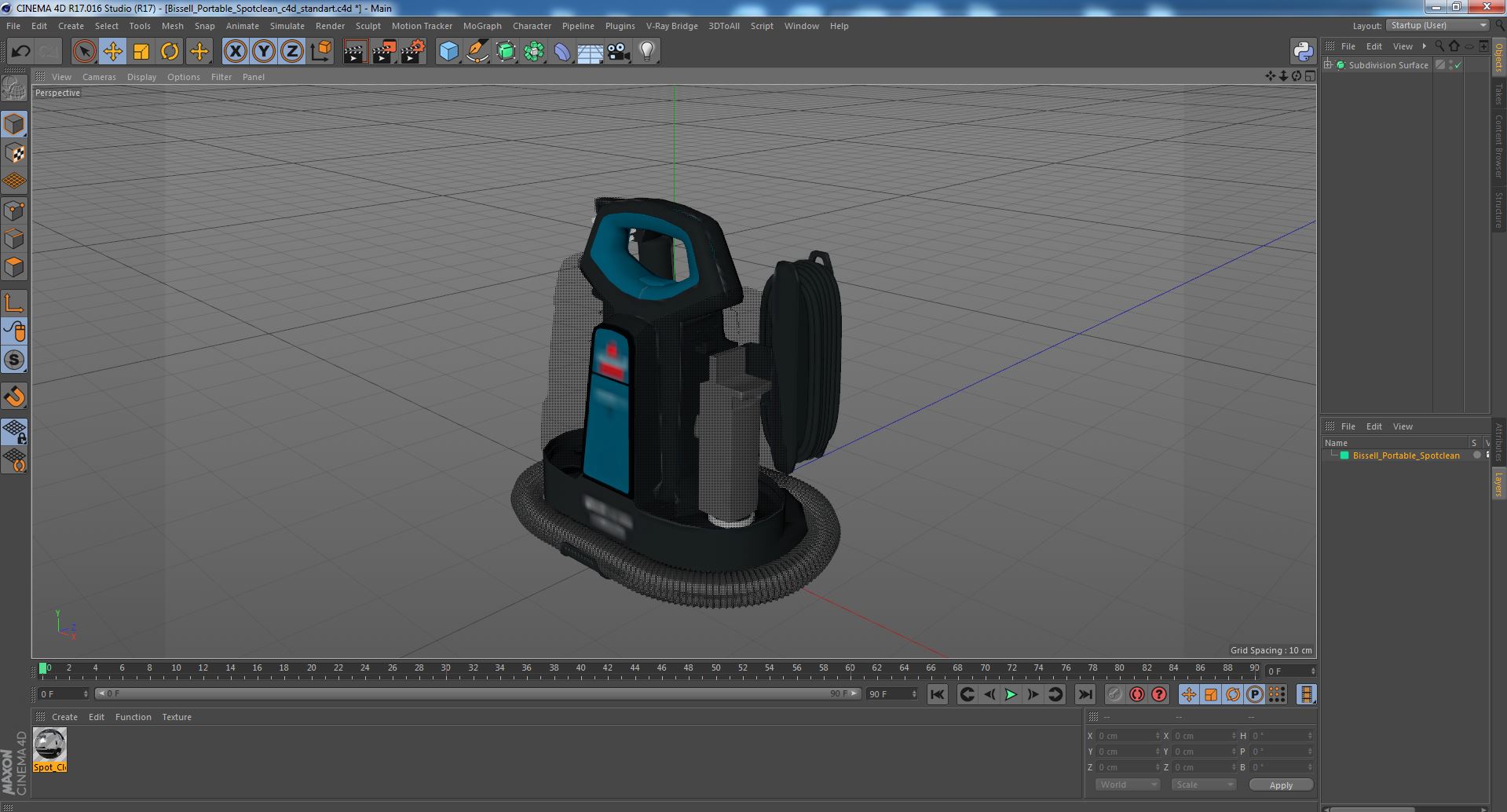Open the Scale mode dropdown

pos(1203,785)
